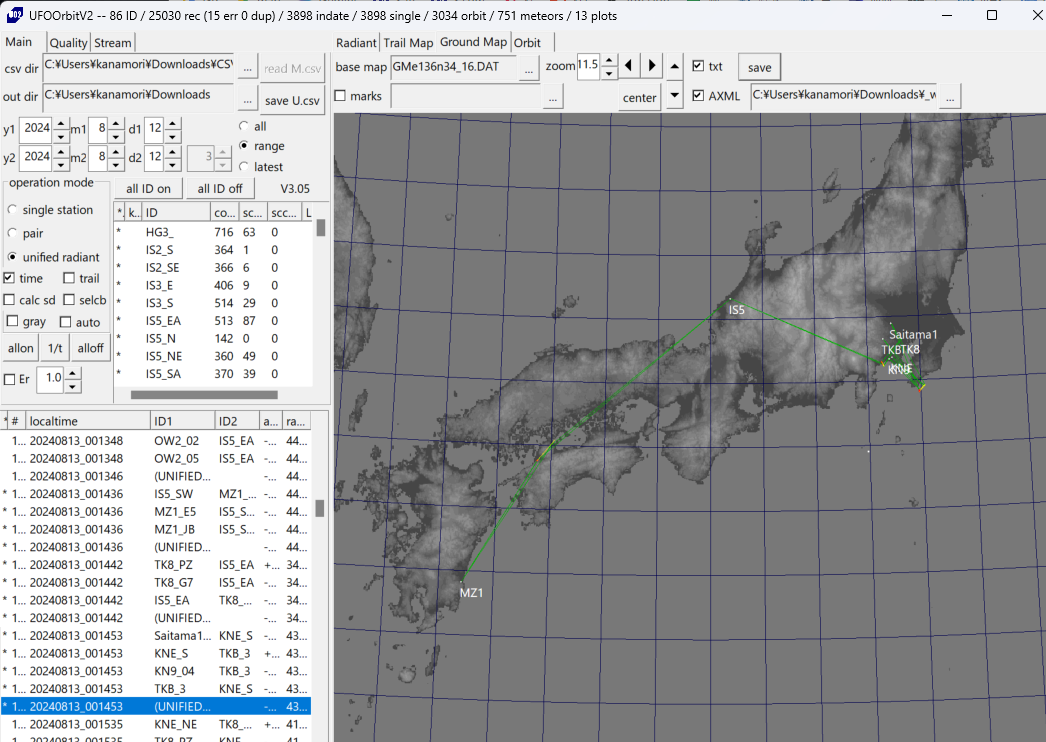Image resolution: width=1046 pixels, height=742 pixels.
Task: Increment the y1 year spinner
Action: (x=61, y=124)
